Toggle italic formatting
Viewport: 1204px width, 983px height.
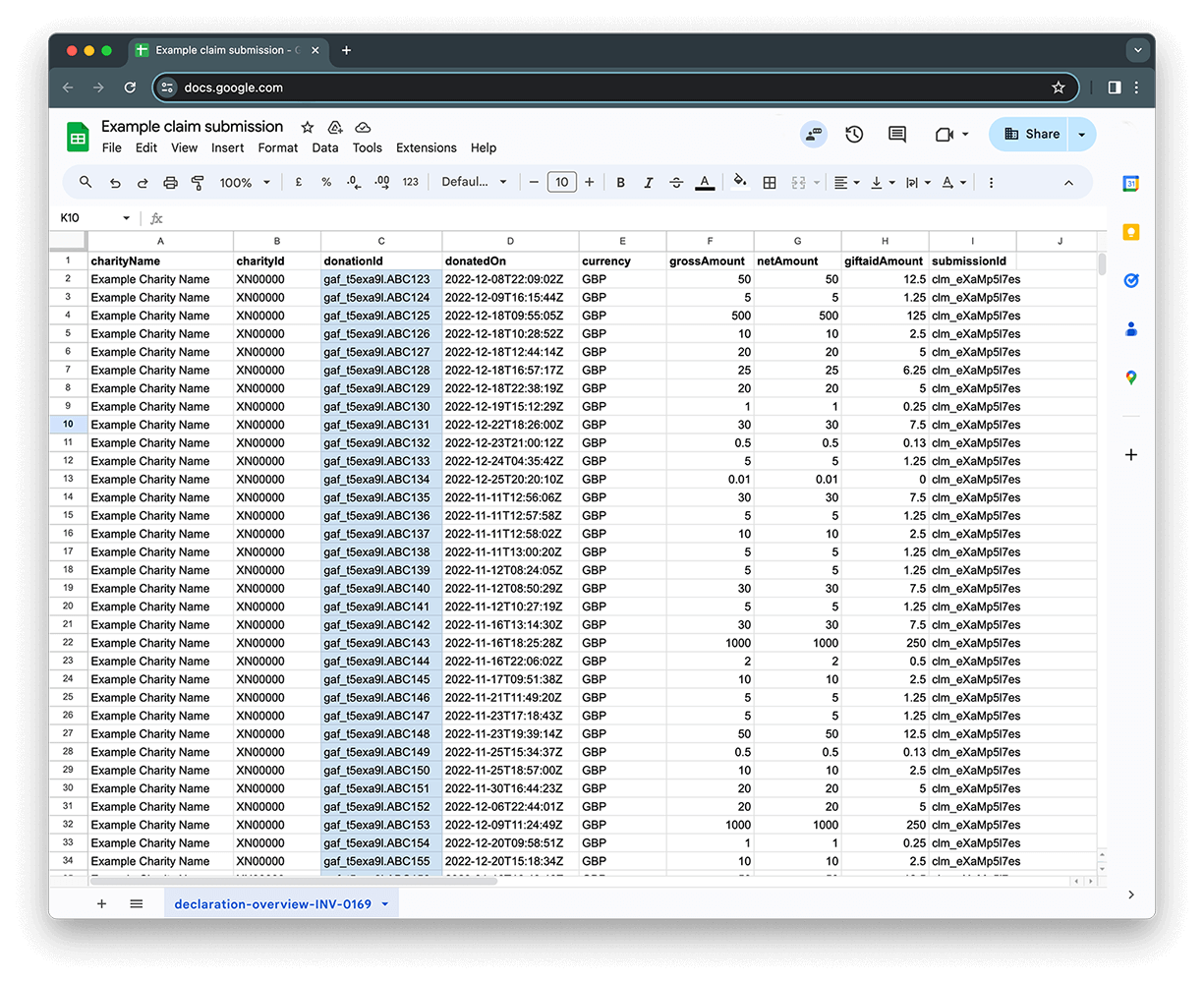tap(648, 182)
